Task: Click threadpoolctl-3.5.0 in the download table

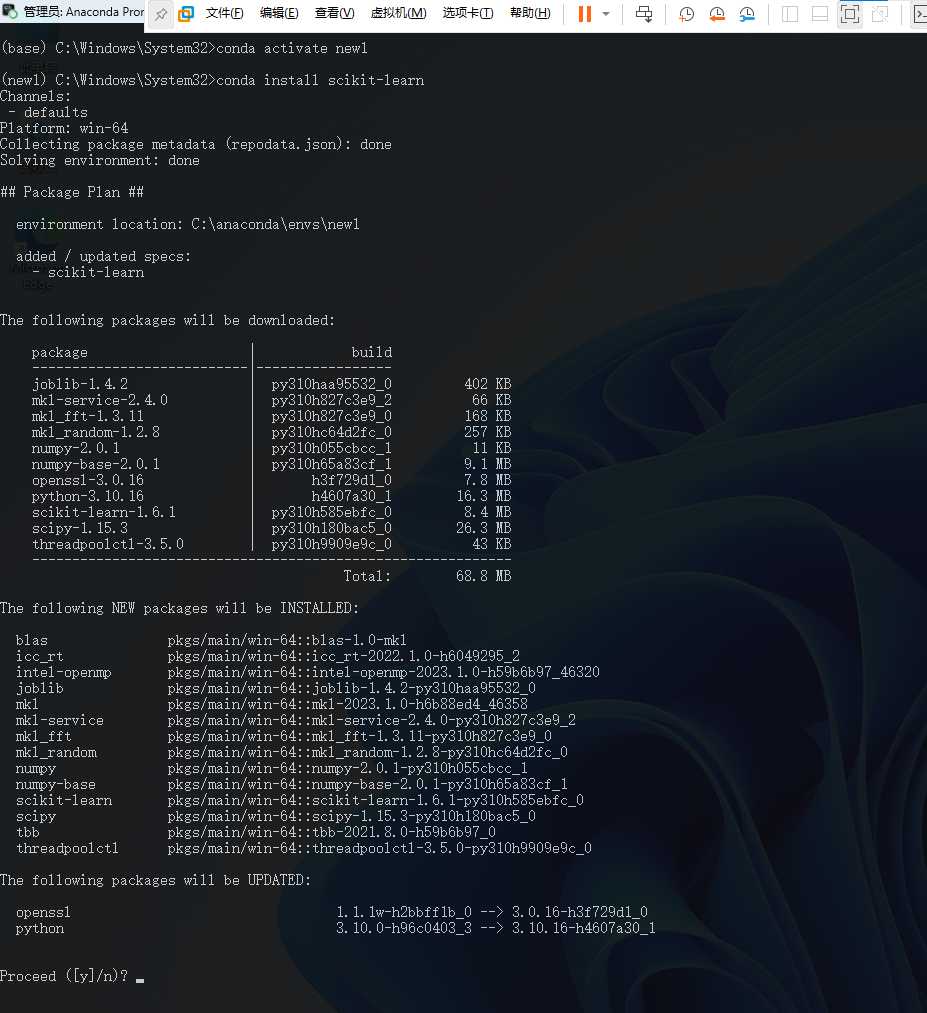Action: point(108,545)
